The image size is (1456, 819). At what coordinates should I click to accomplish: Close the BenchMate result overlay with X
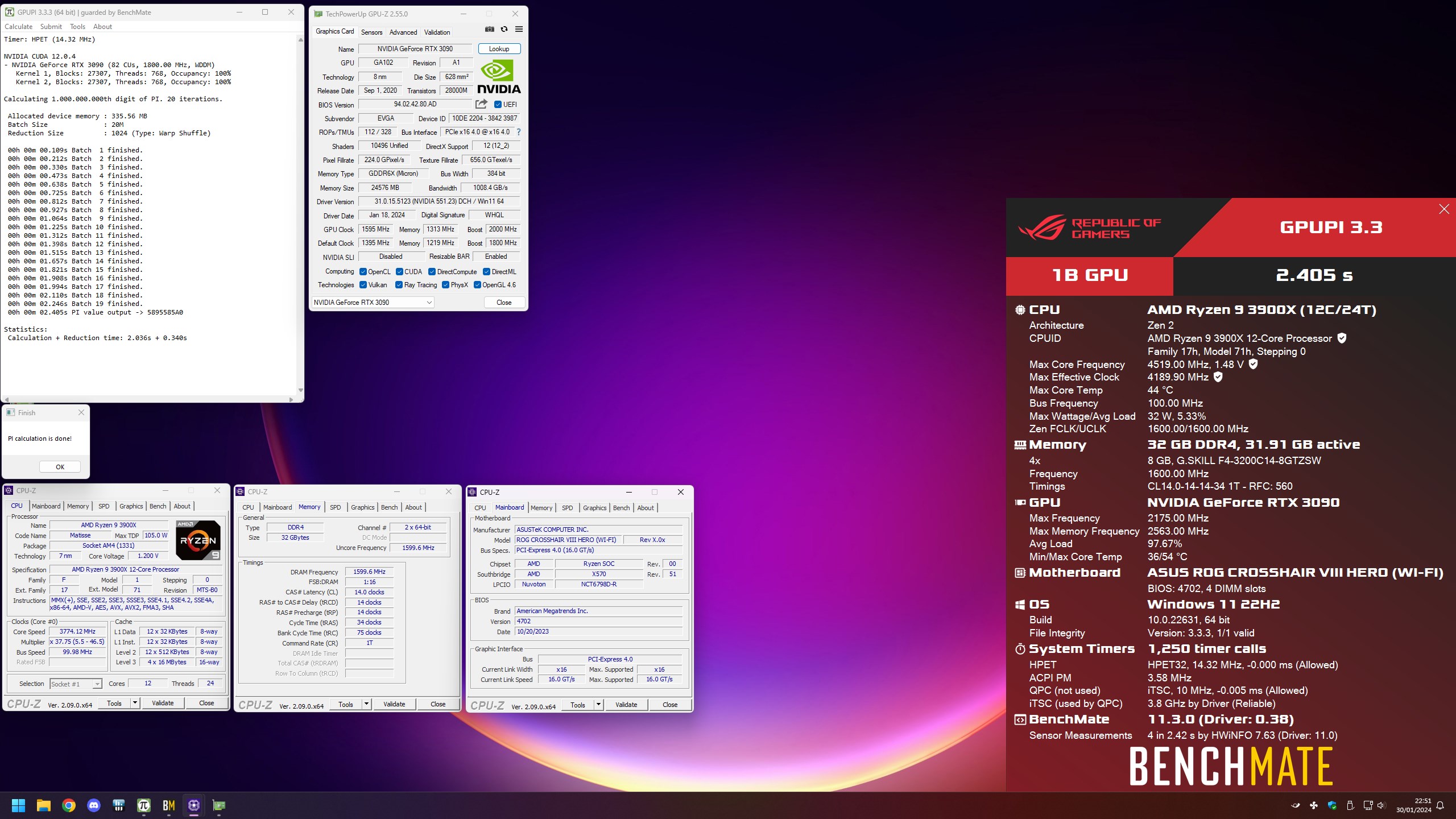coord(1443,209)
